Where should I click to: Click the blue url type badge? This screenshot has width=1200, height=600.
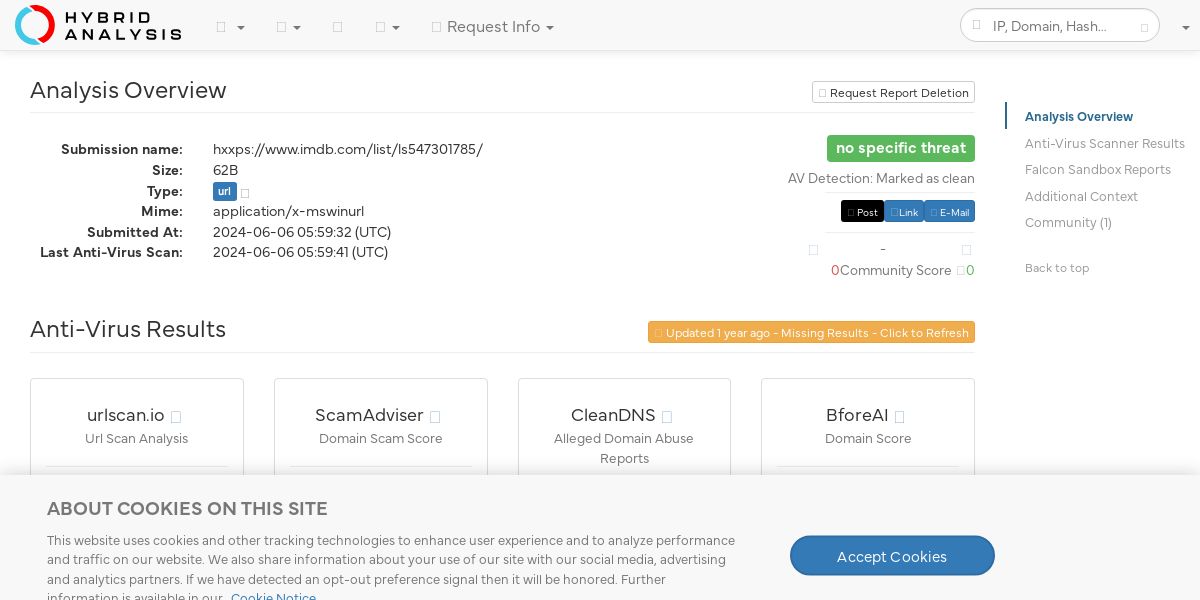coord(224,191)
